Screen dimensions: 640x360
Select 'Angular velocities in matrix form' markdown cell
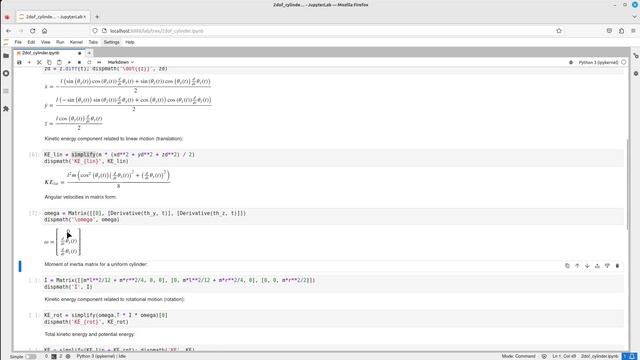[x=80, y=197]
